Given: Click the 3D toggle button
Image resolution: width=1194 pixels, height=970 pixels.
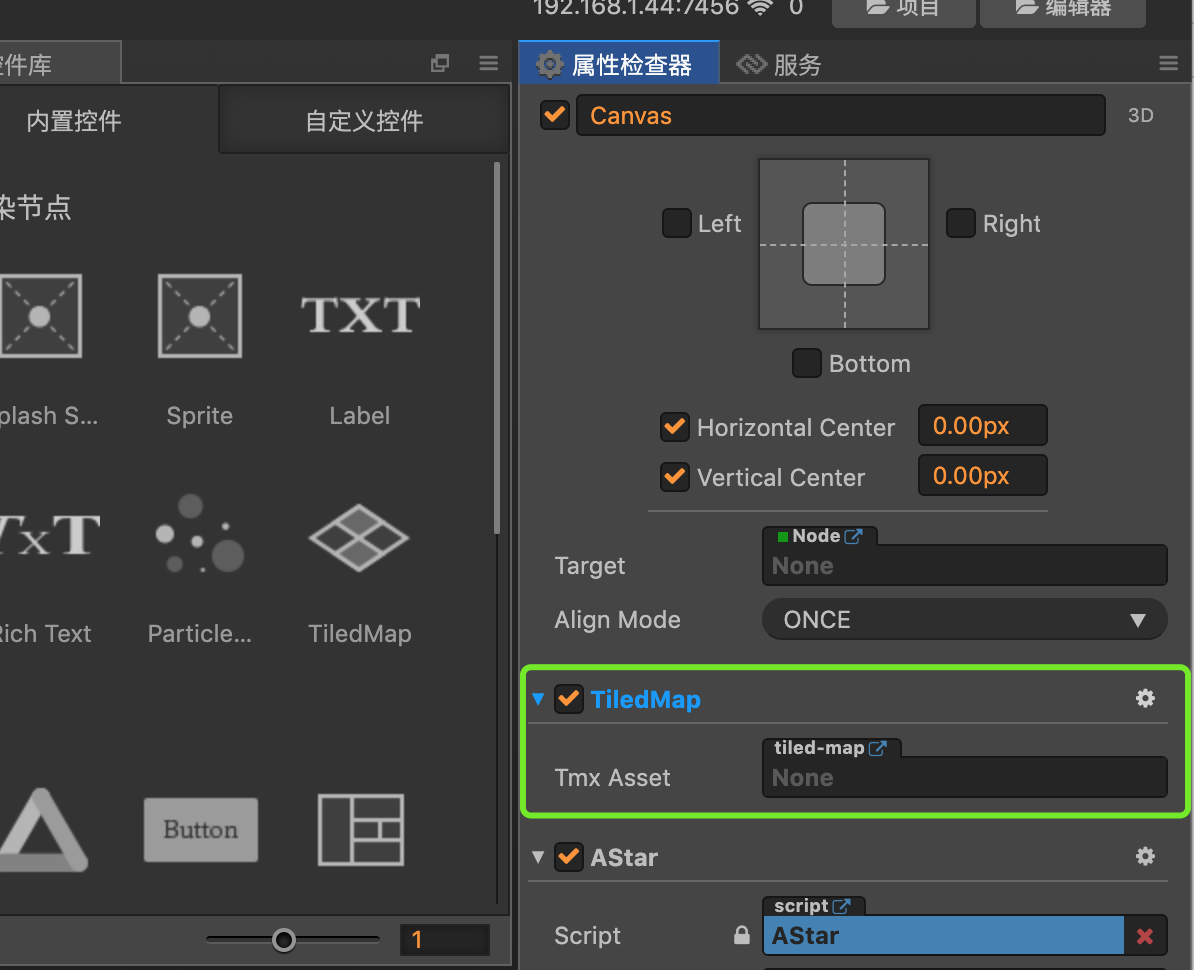Looking at the screenshot, I should (1140, 115).
